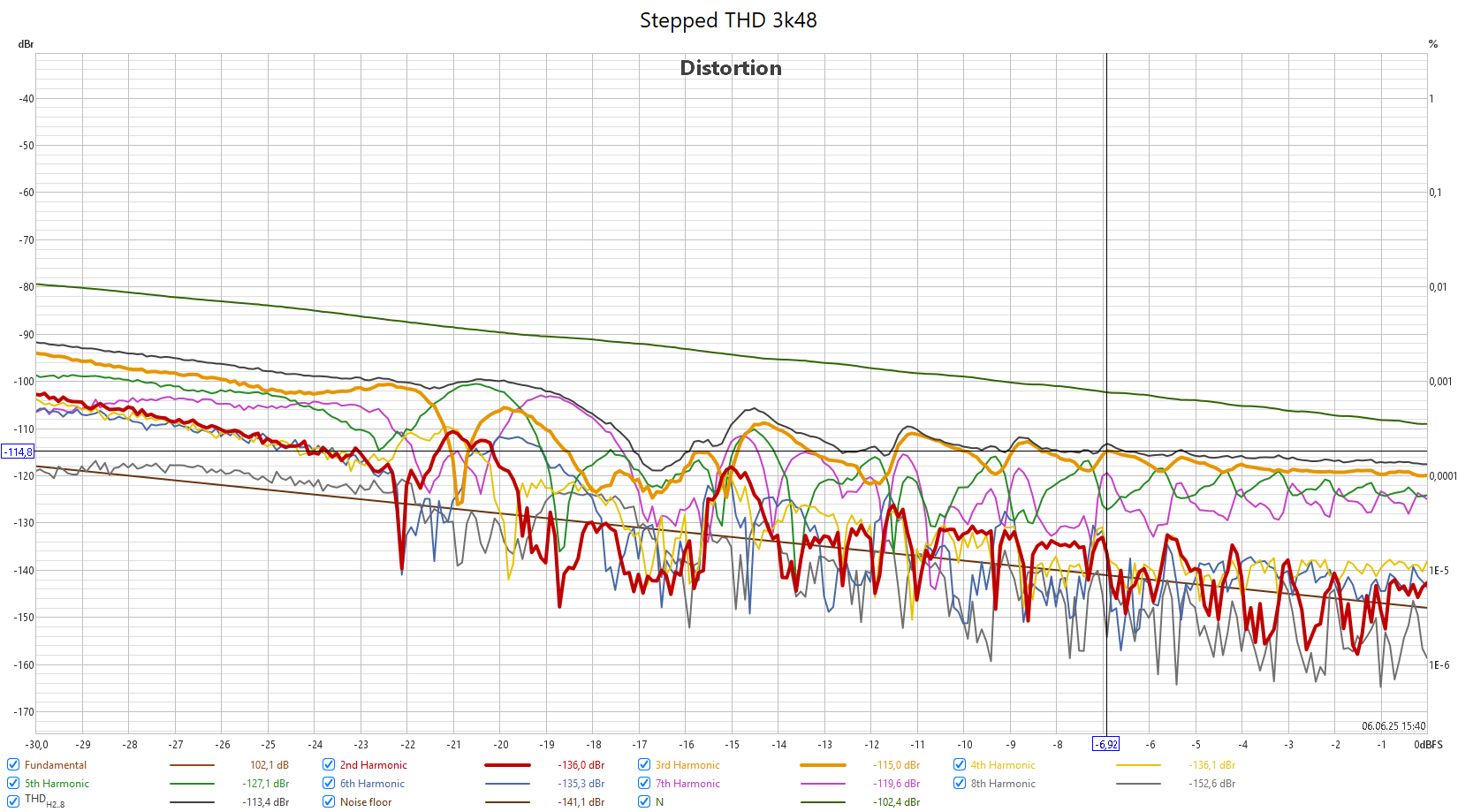Click the 1E-6 right axis label

pyautogui.click(x=1439, y=665)
